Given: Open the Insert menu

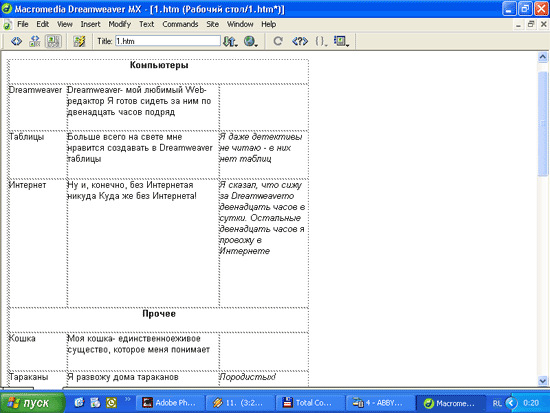Looking at the screenshot, I should pyautogui.click(x=90, y=24).
